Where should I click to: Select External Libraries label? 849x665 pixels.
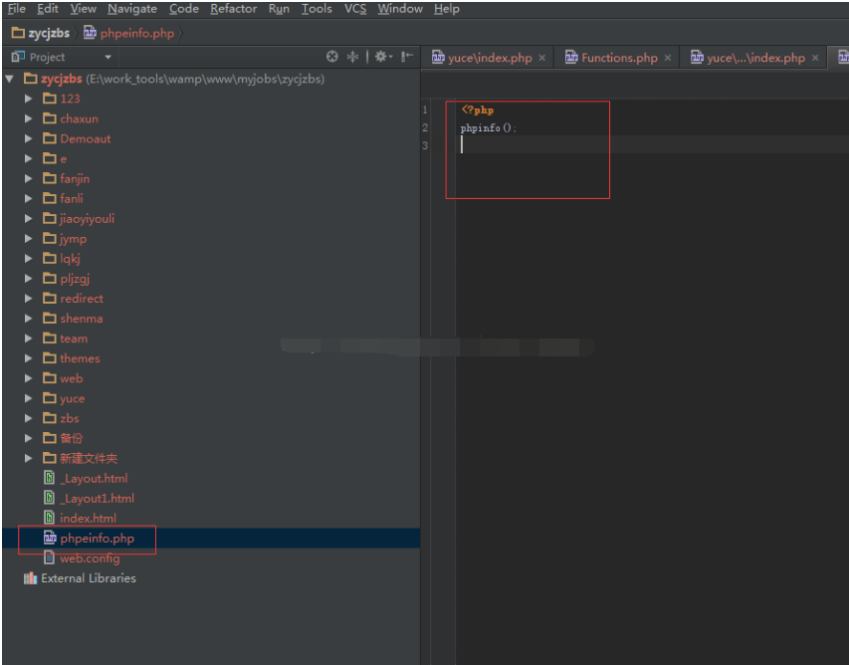pyautogui.click(x=88, y=578)
